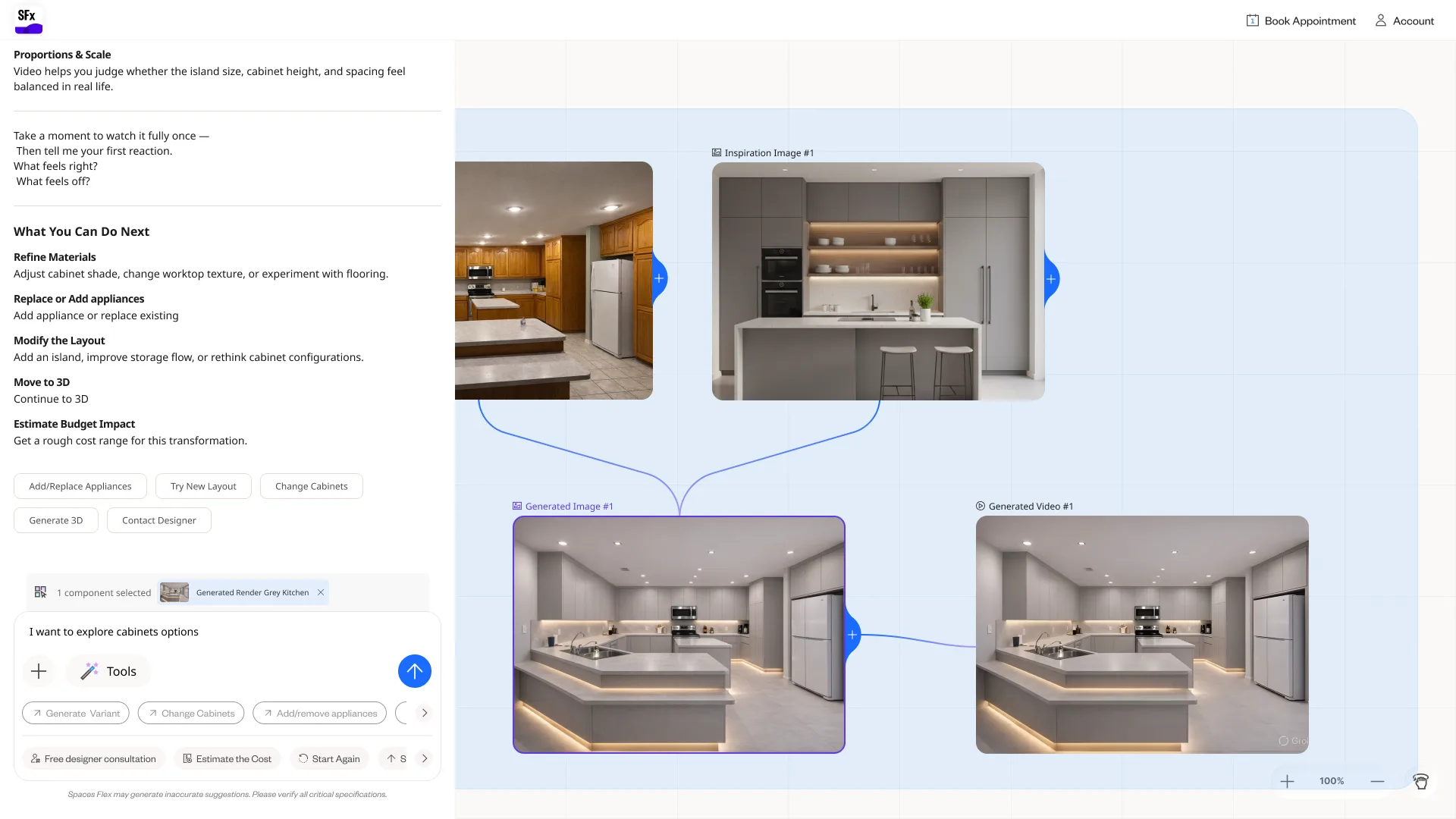Select the Add/remove appliances suggestion chip
Viewport: 1456px width, 819px height.
click(x=320, y=714)
